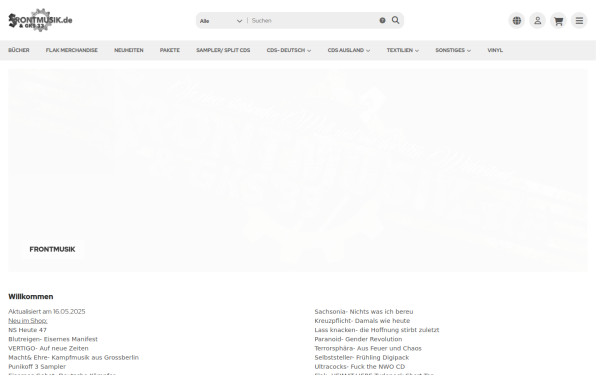Click 'Paranoid- Gender Revolution' entry
The image size is (600, 375).
click(x=358, y=339)
